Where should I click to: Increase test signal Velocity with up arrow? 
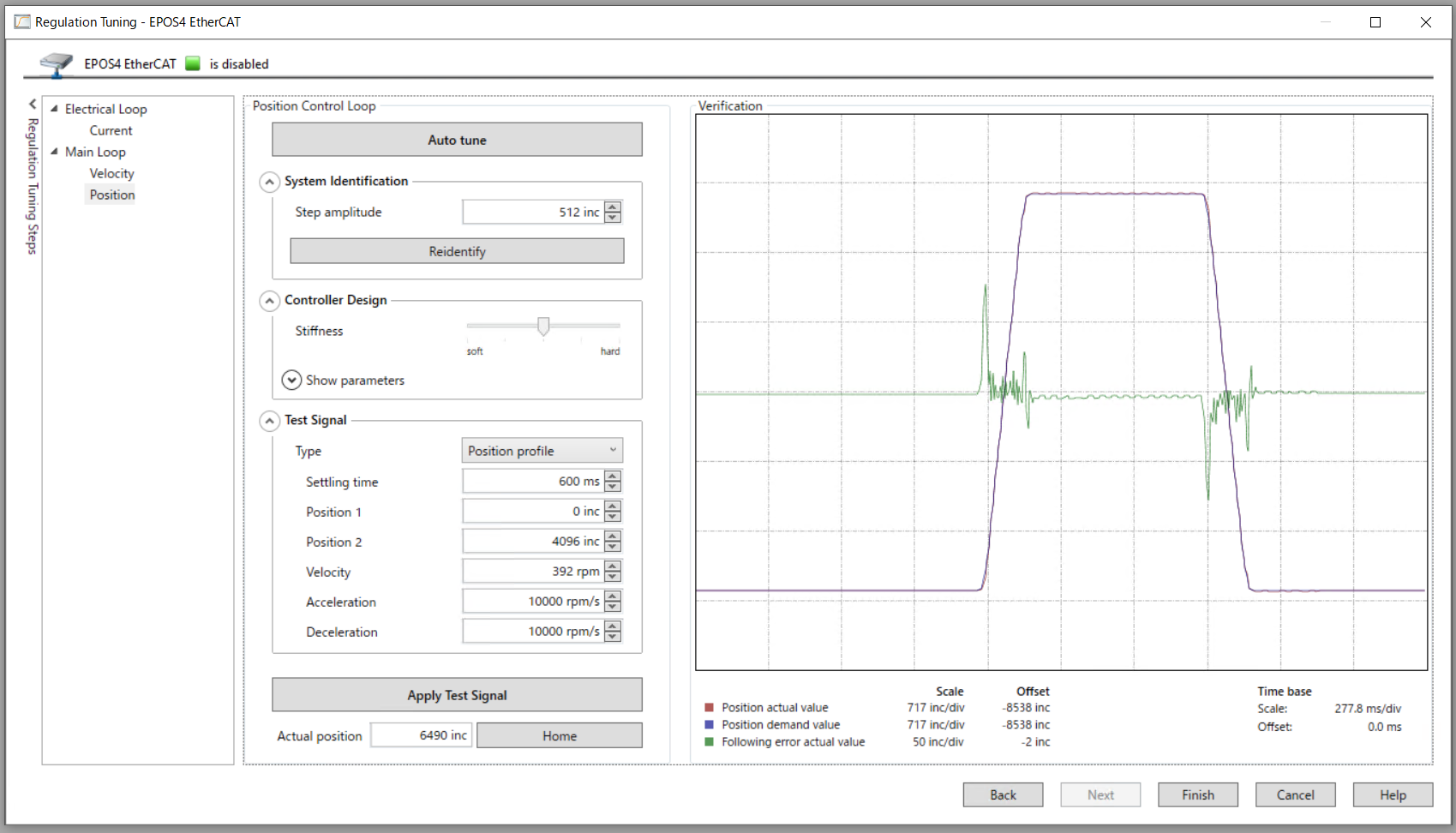[x=613, y=566]
